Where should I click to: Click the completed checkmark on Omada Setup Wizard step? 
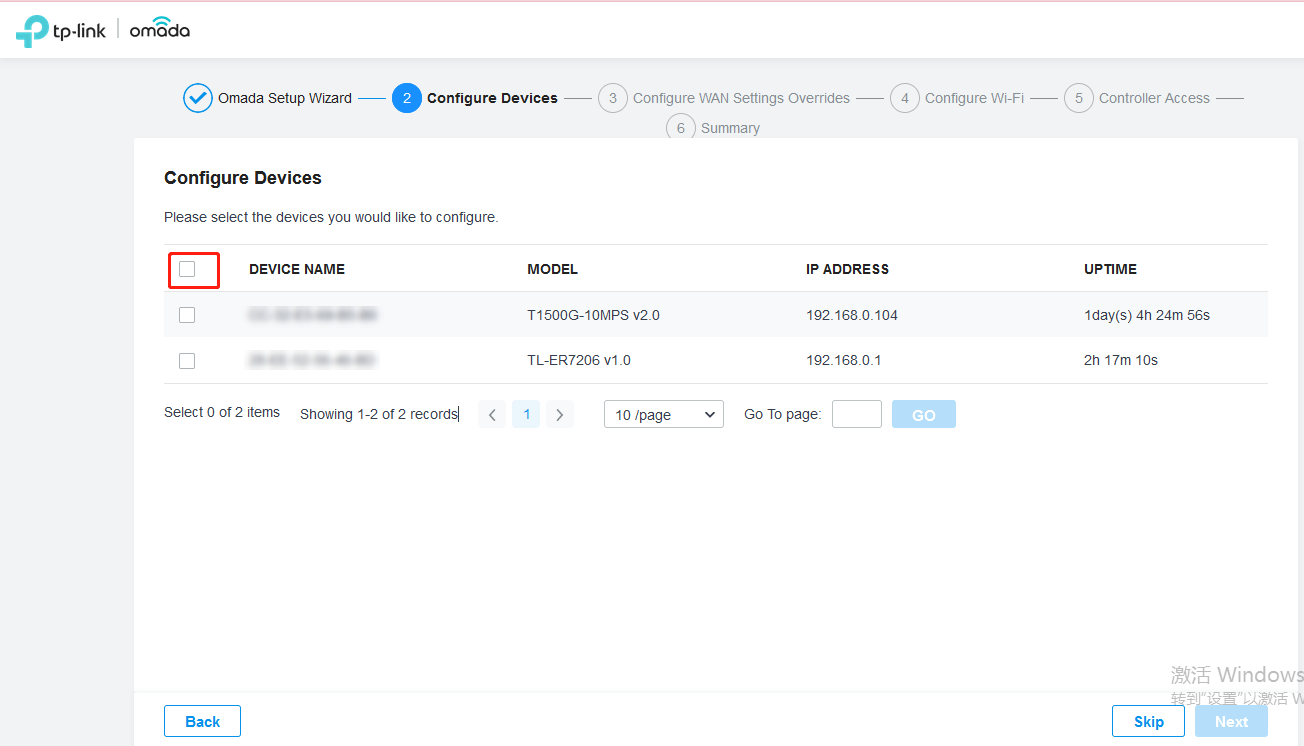(197, 97)
